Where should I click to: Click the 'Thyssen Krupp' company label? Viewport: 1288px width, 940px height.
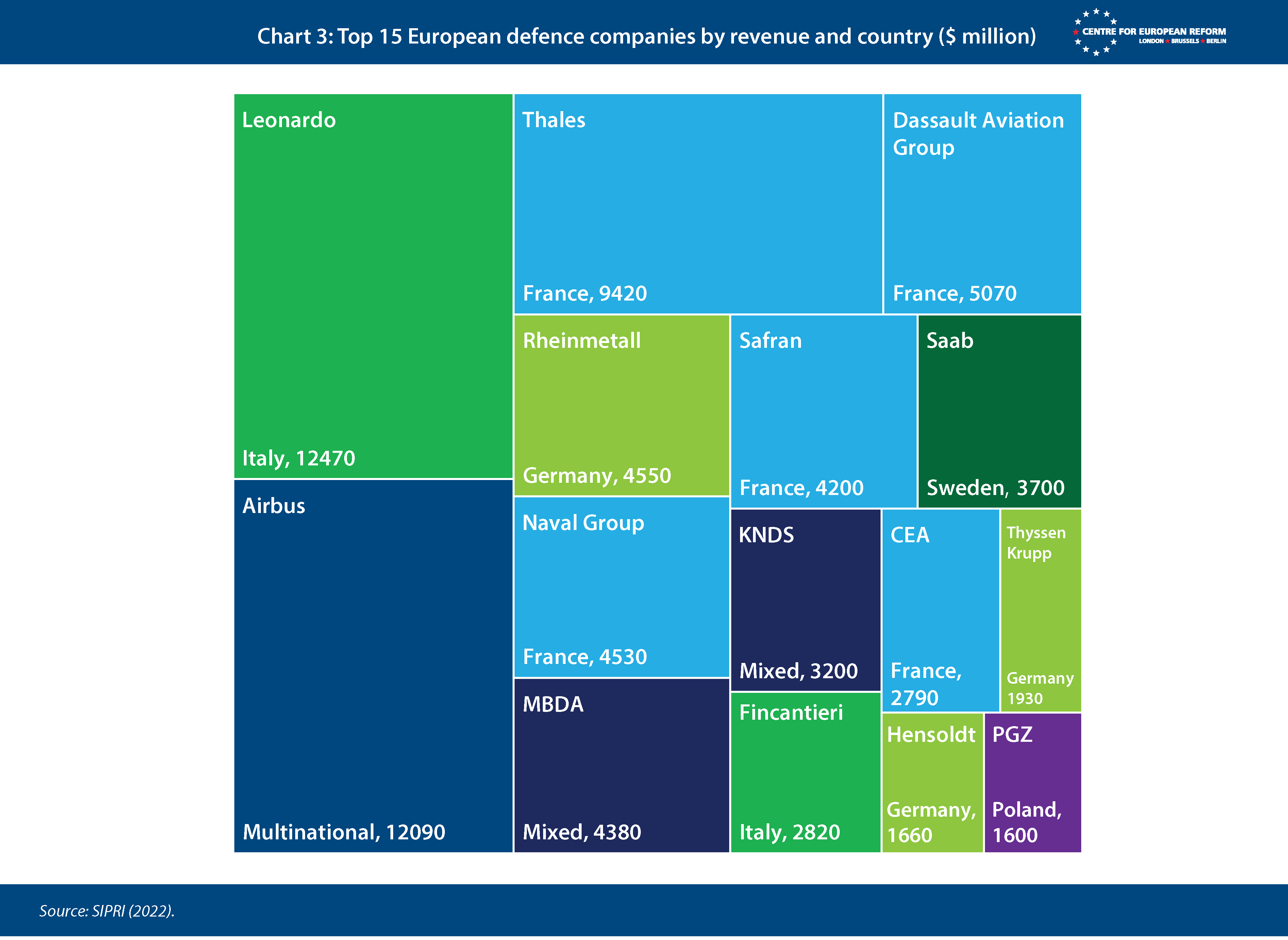1036,543
